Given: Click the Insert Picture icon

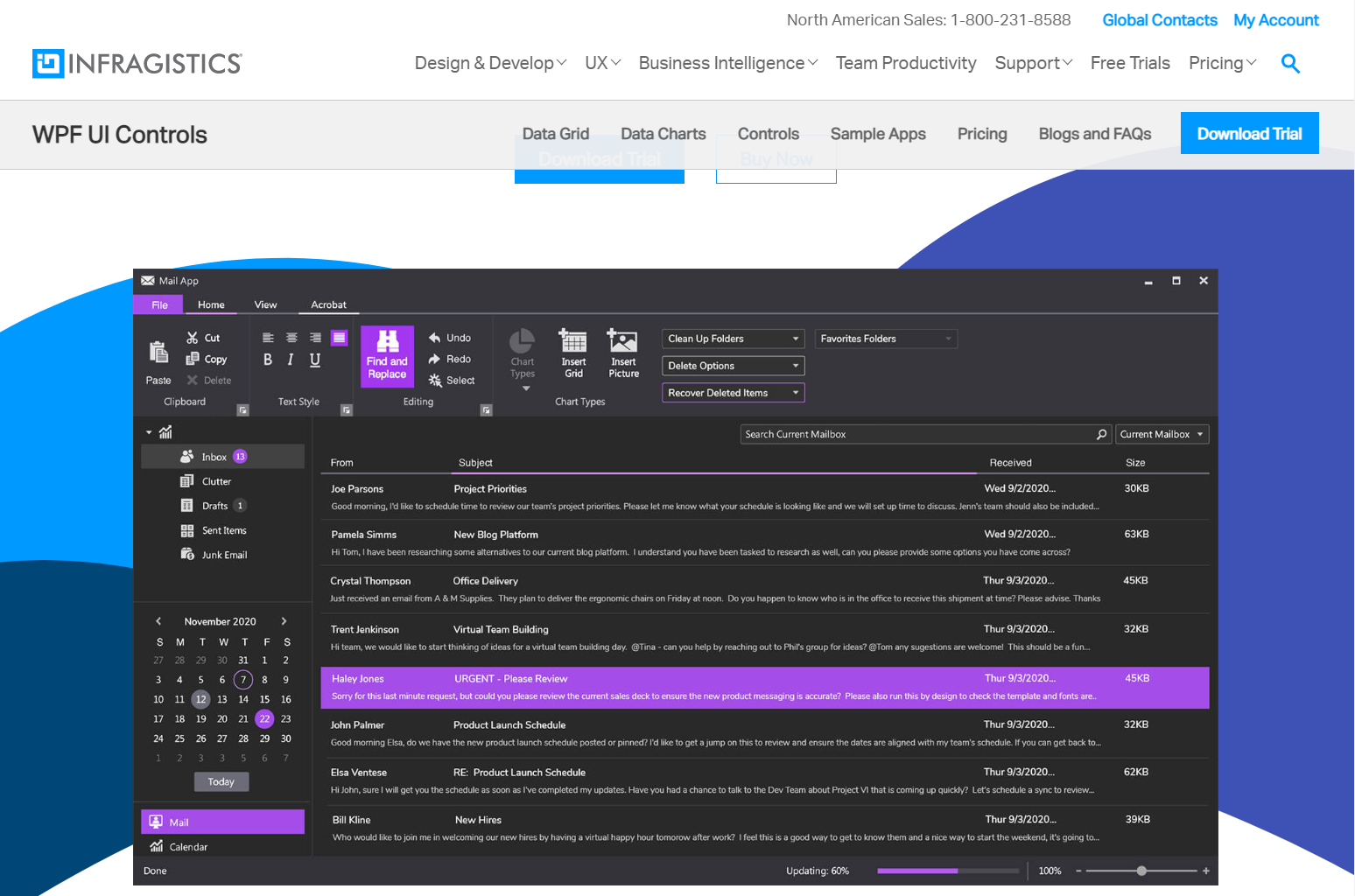Looking at the screenshot, I should click(623, 340).
